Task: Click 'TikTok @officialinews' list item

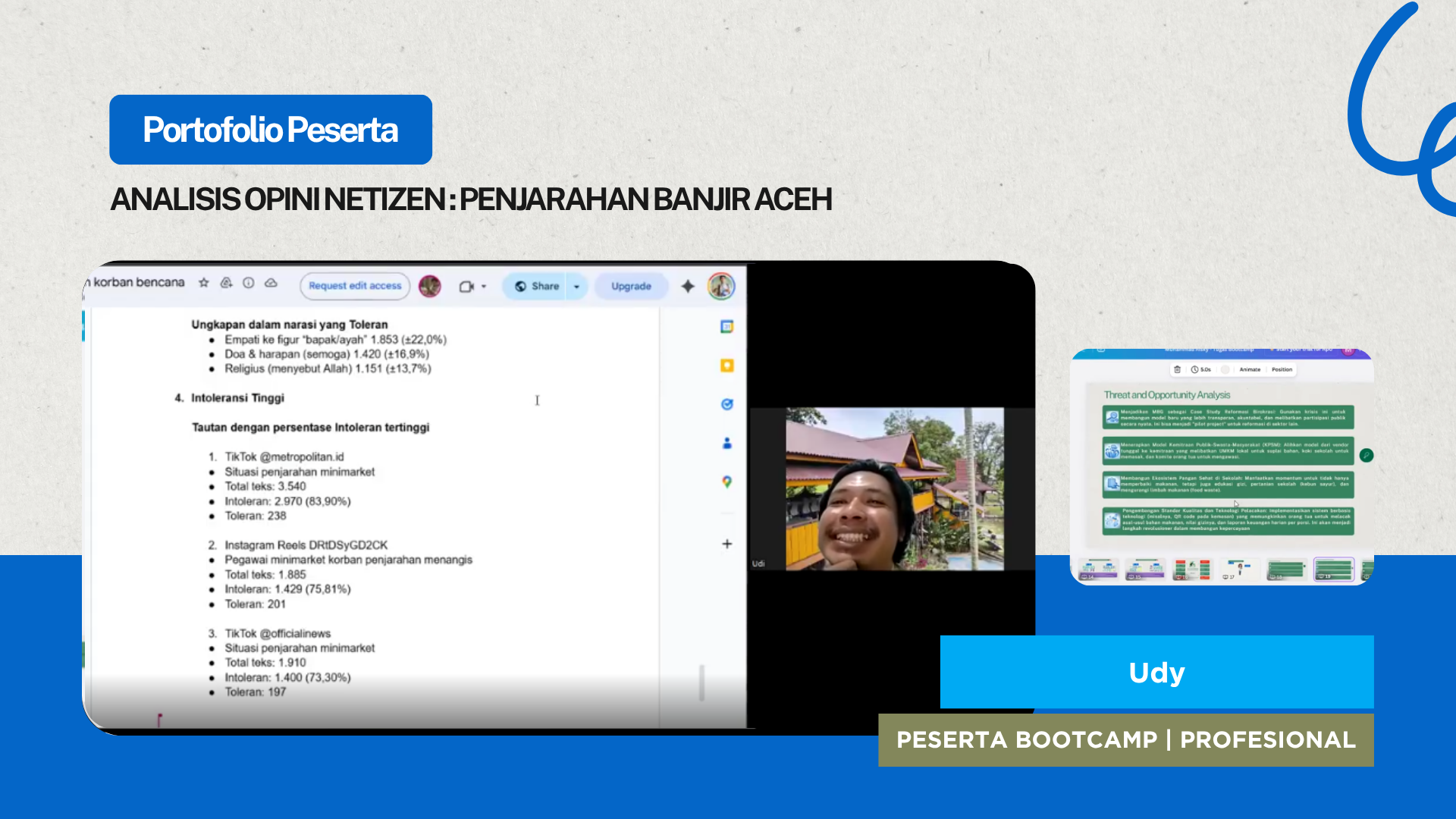Action: (x=278, y=633)
